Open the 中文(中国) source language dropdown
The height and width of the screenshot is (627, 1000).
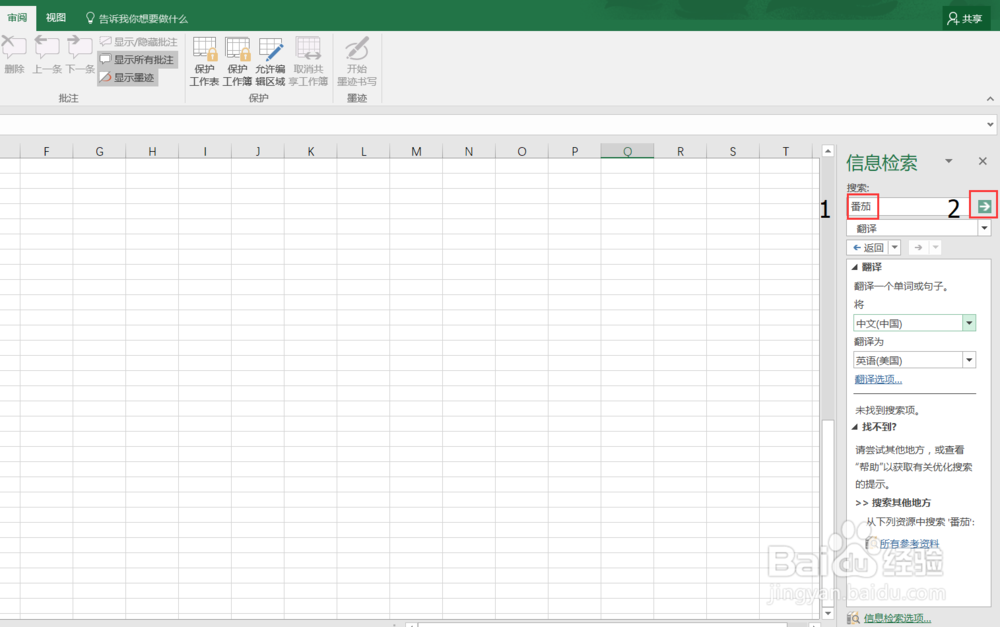[969, 323]
